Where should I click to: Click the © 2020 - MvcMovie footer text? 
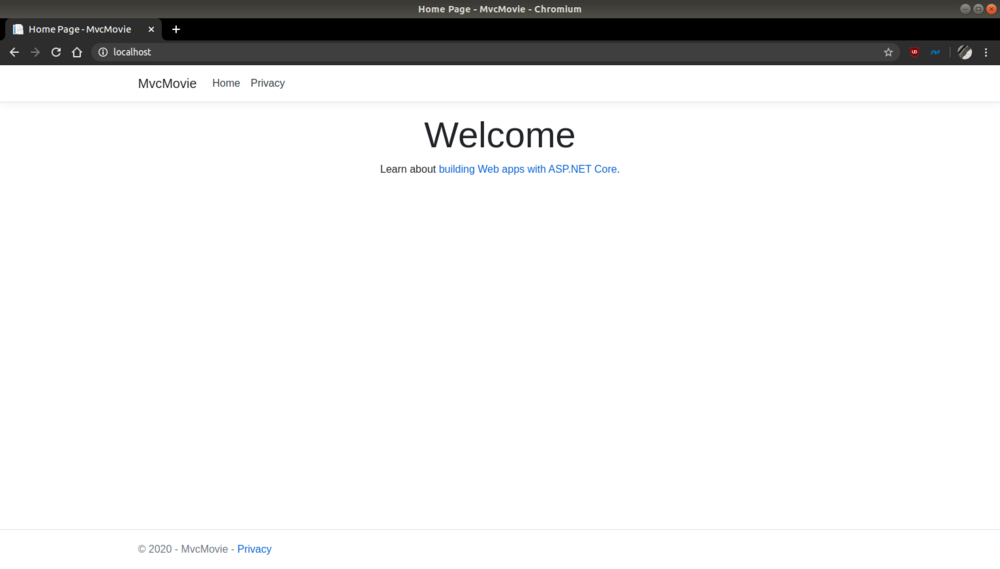[182, 549]
